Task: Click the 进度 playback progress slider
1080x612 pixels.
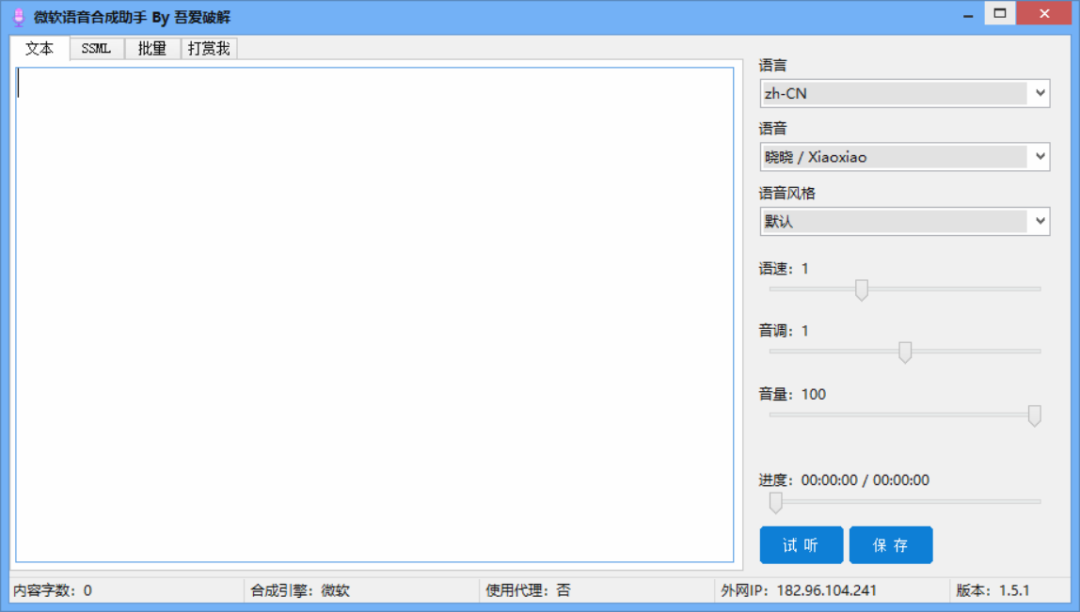Action: [x=775, y=503]
